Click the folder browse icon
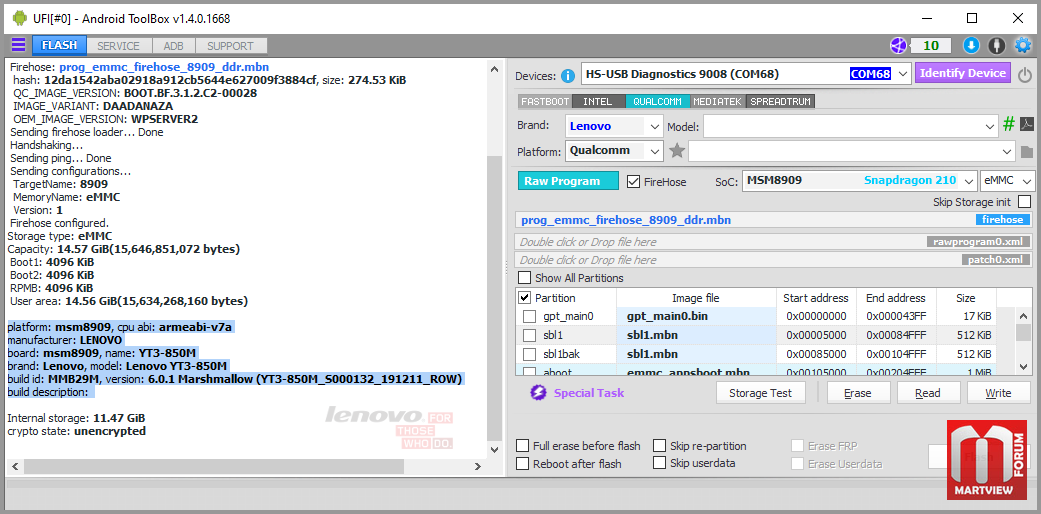Viewport: 1041px width, 514px height. pyautogui.click(x=1027, y=152)
